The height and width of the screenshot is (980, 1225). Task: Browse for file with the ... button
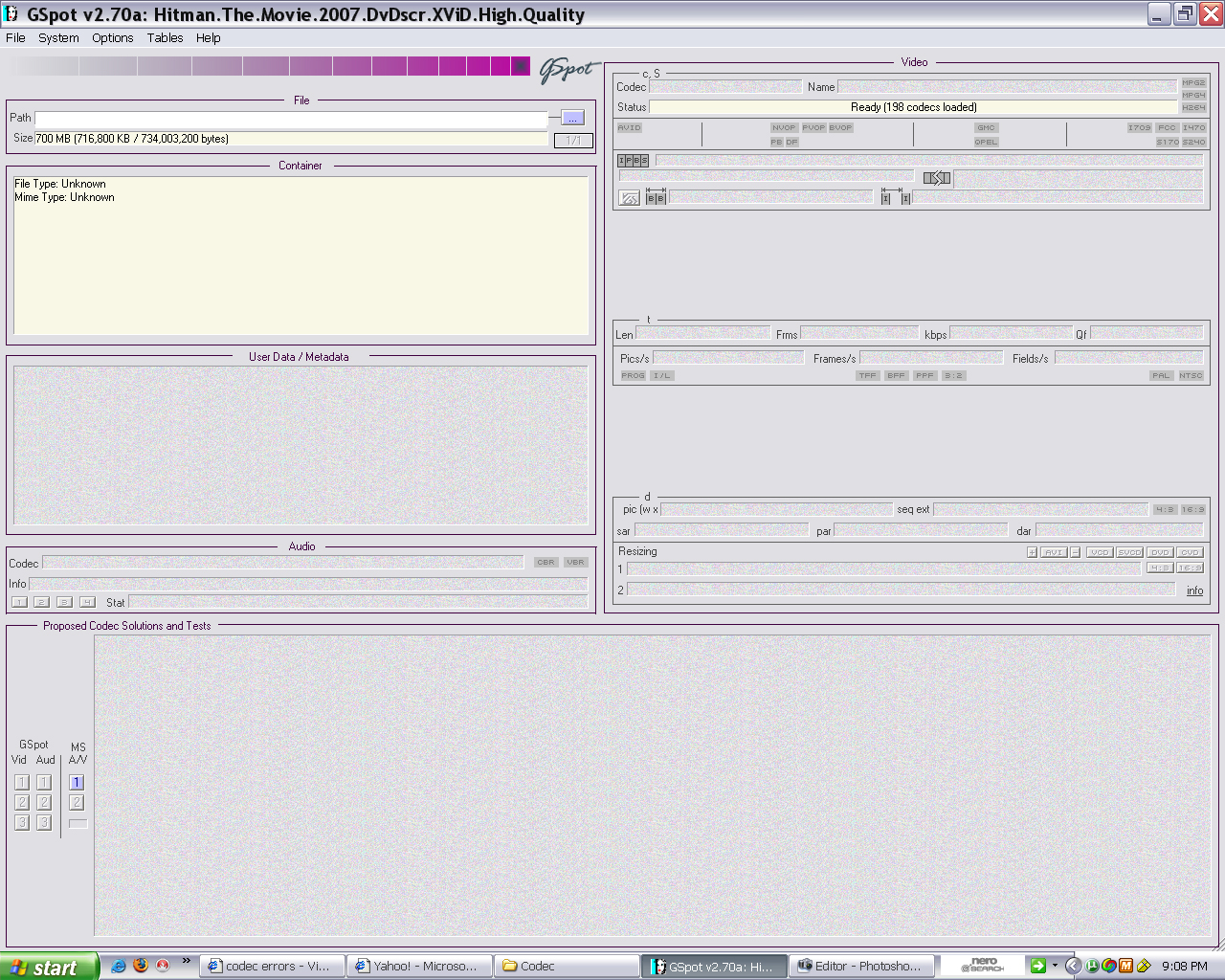572,118
